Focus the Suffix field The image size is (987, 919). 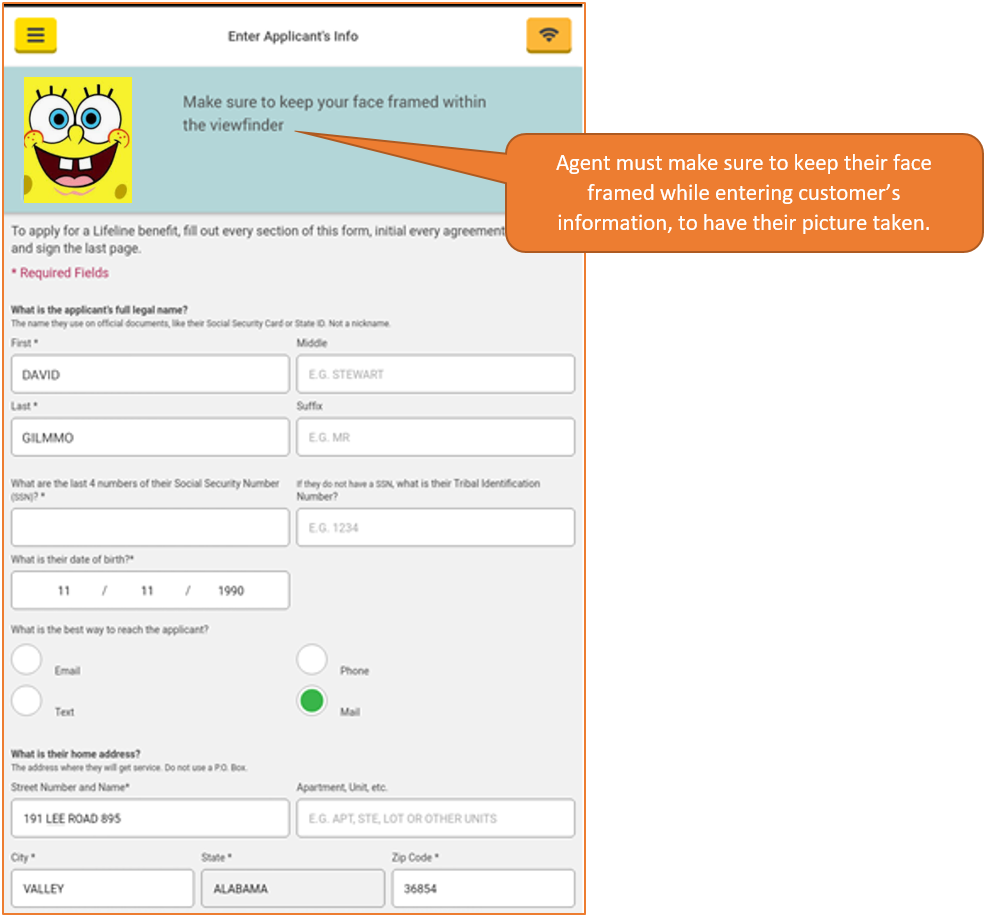coord(436,437)
